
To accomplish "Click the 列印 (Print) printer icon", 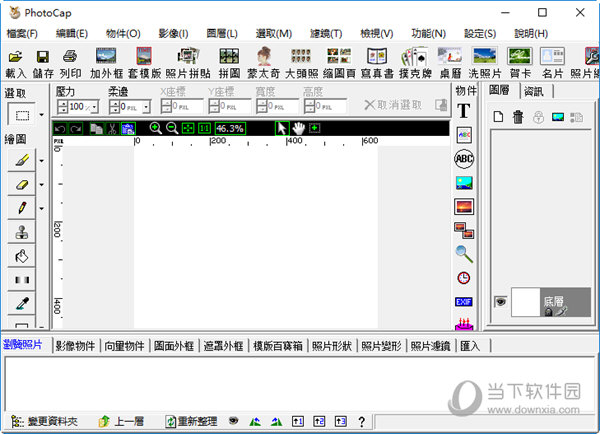I will point(70,56).
